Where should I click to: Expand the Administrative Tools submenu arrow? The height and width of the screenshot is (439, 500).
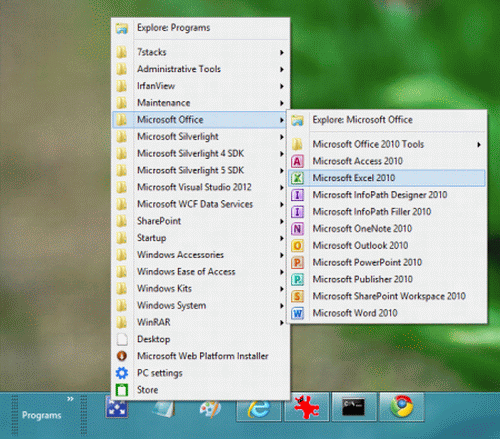coord(282,69)
